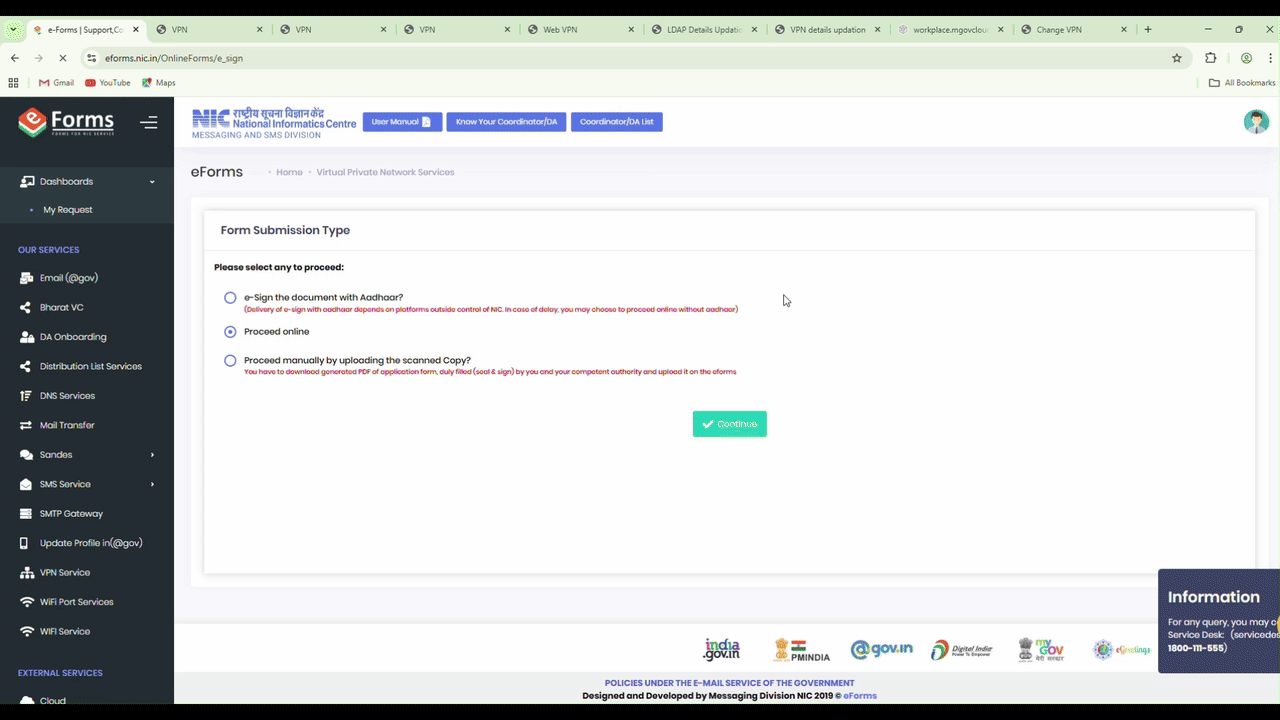Select the Email (@gov) service icon
The height and width of the screenshot is (720, 1280).
pos(26,278)
